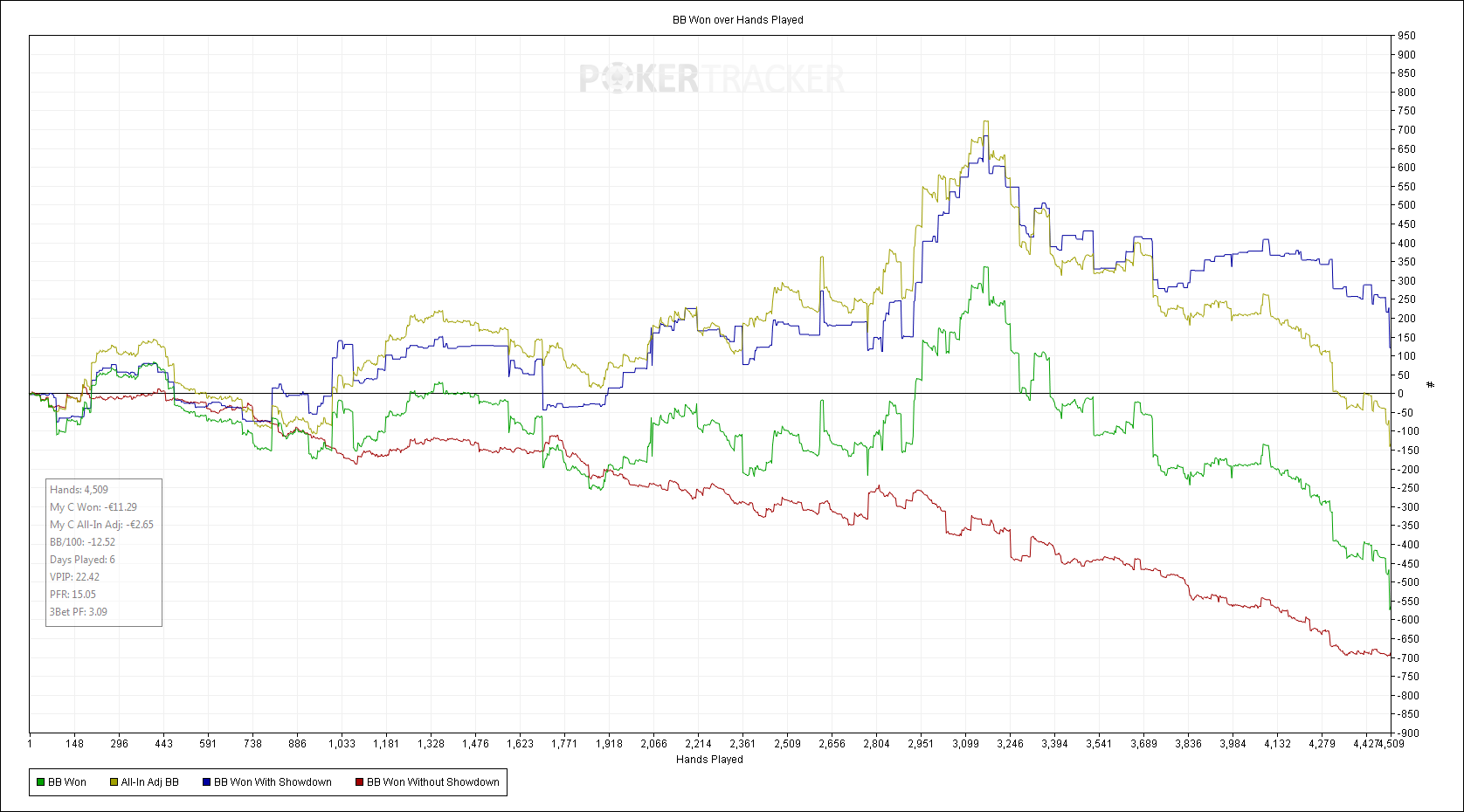Click the "3,836" x-axis tick label
This screenshot has width=1464, height=812.
1188,744
